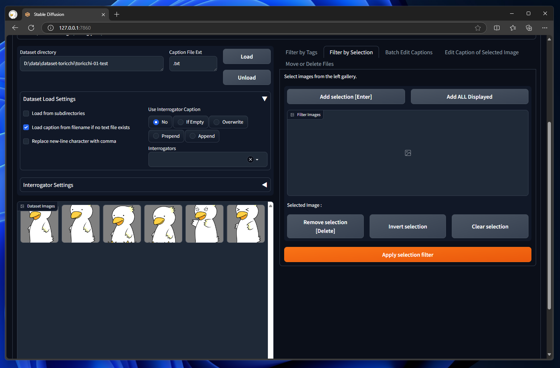This screenshot has height=368, width=560.
Task: Select the third duck thumbnail in dataset
Action: coord(122,224)
